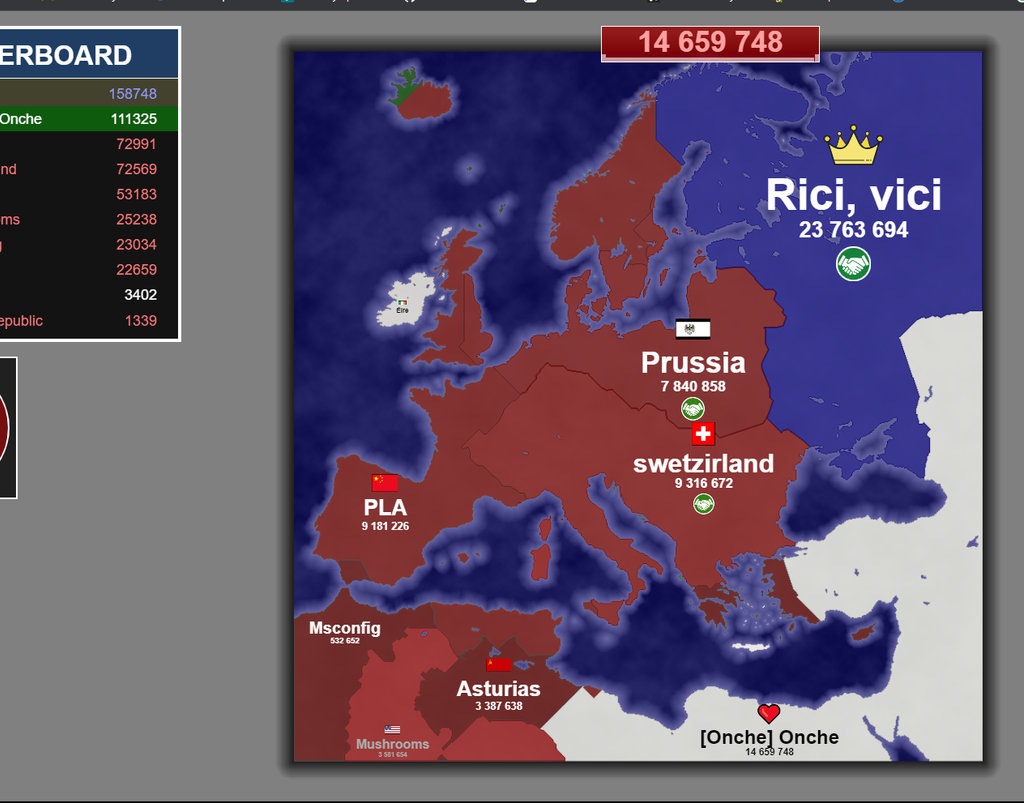Click the red heart above [Onche] Onche

pos(768,713)
